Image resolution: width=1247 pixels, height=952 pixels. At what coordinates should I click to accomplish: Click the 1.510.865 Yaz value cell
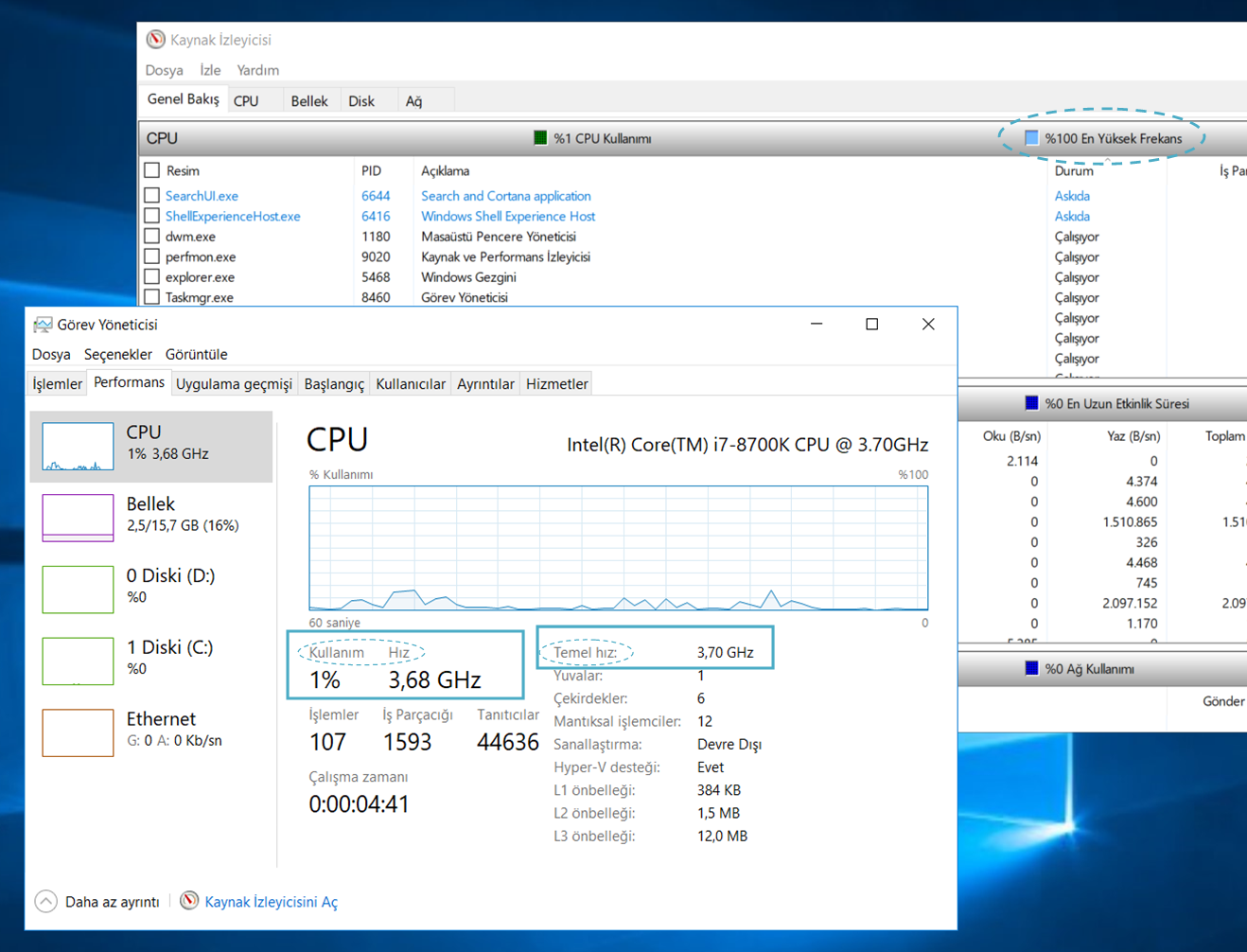click(1130, 521)
